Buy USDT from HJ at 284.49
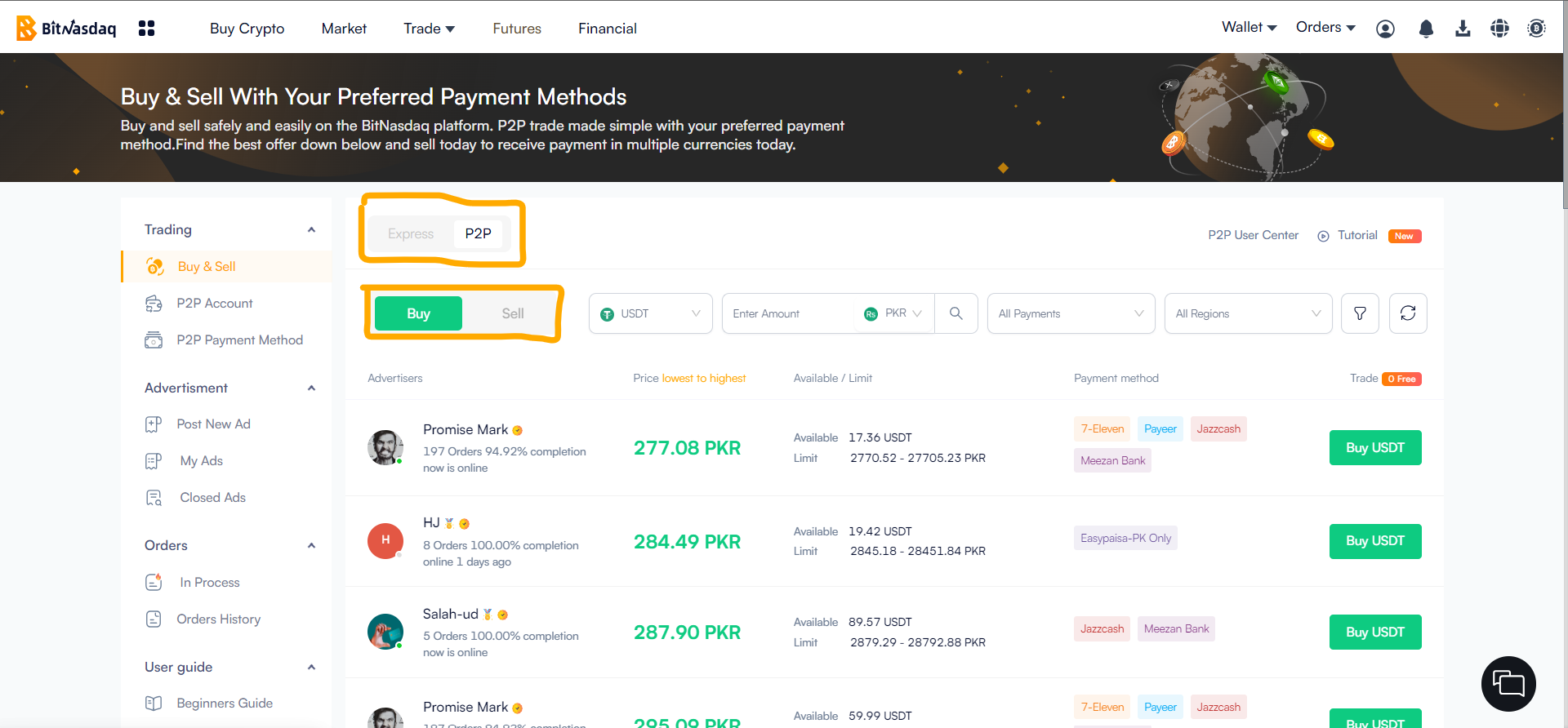Screen dimensions: 1568x728 coord(1375,541)
